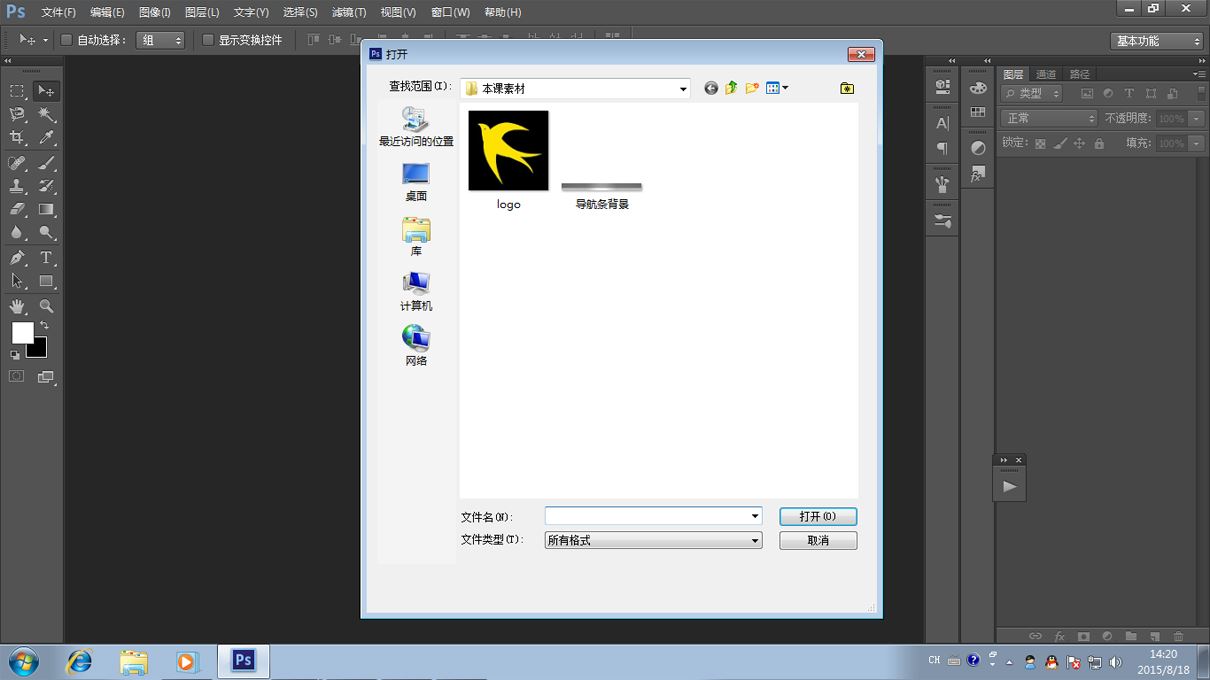Select the Horizontal Type tool
Screen dimensions: 1210x680
pos(46,258)
